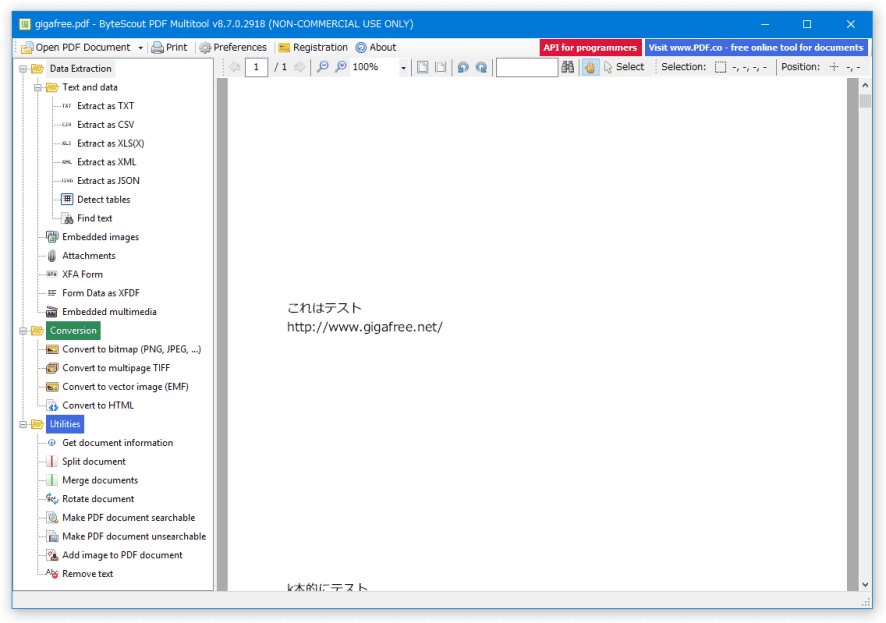The height and width of the screenshot is (623, 886).
Task: Select Utilities category
Action: 65,424
